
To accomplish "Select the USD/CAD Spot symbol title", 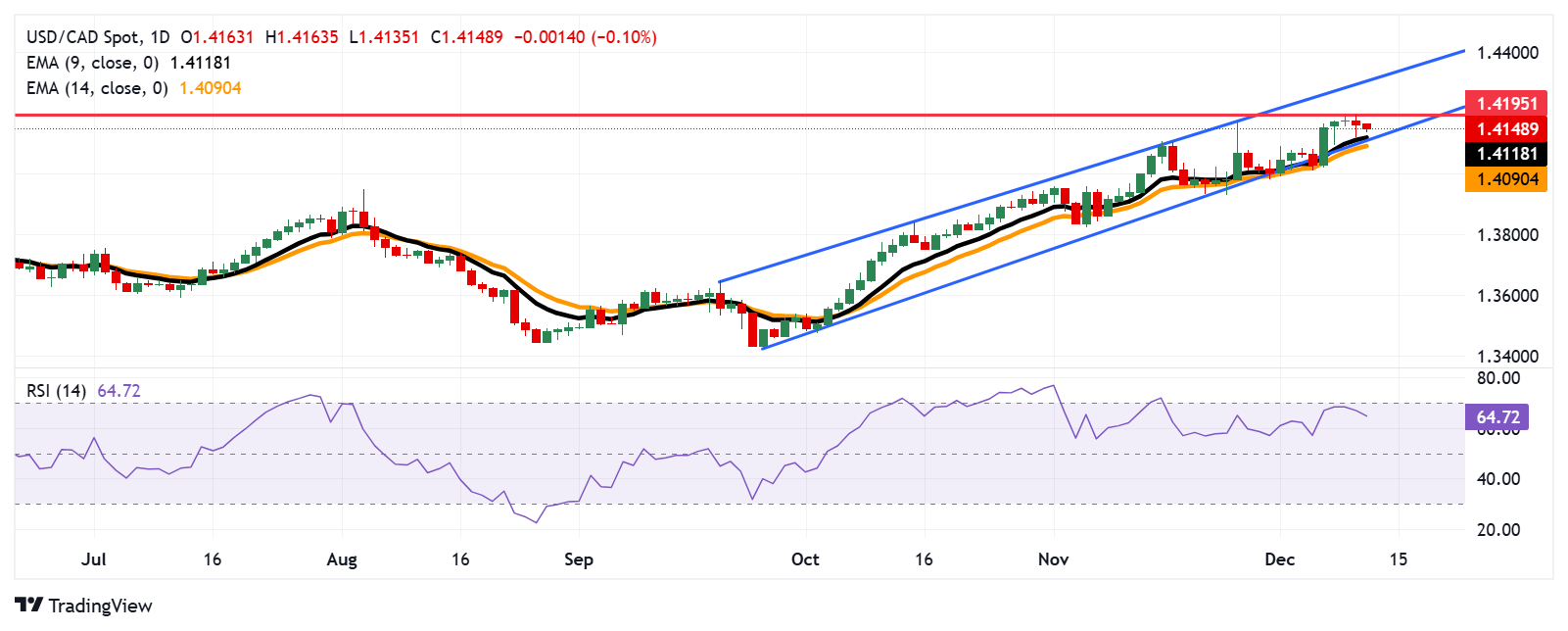I will [83, 37].
